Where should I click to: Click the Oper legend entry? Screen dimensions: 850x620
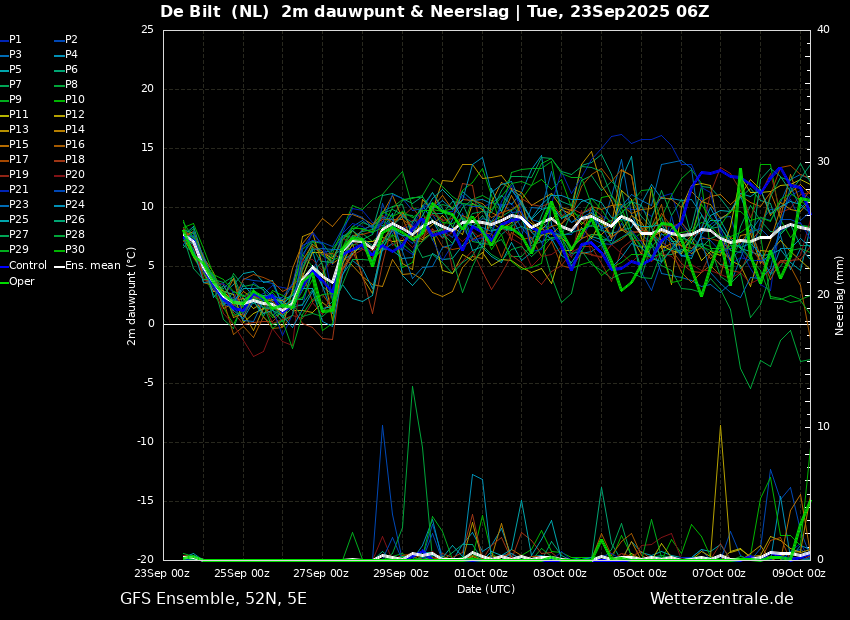pyautogui.click(x=22, y=282)
